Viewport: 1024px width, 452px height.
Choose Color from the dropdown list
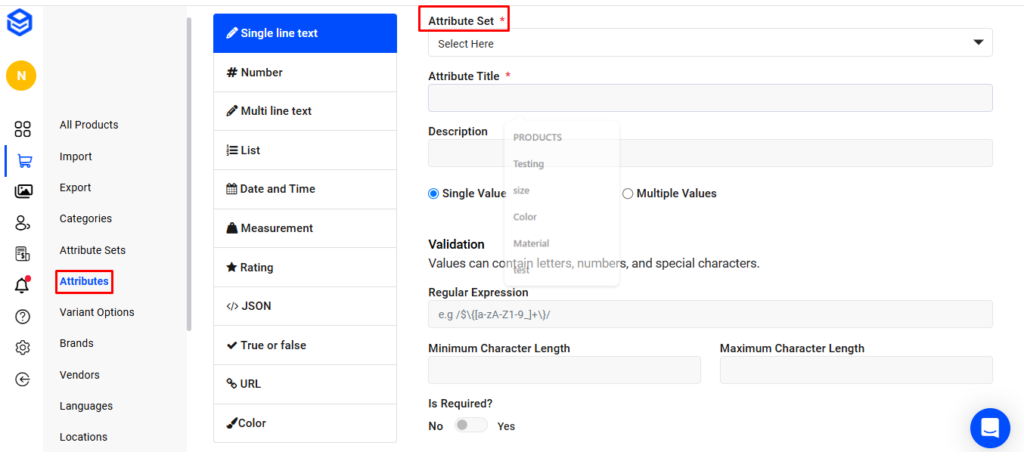525,217
